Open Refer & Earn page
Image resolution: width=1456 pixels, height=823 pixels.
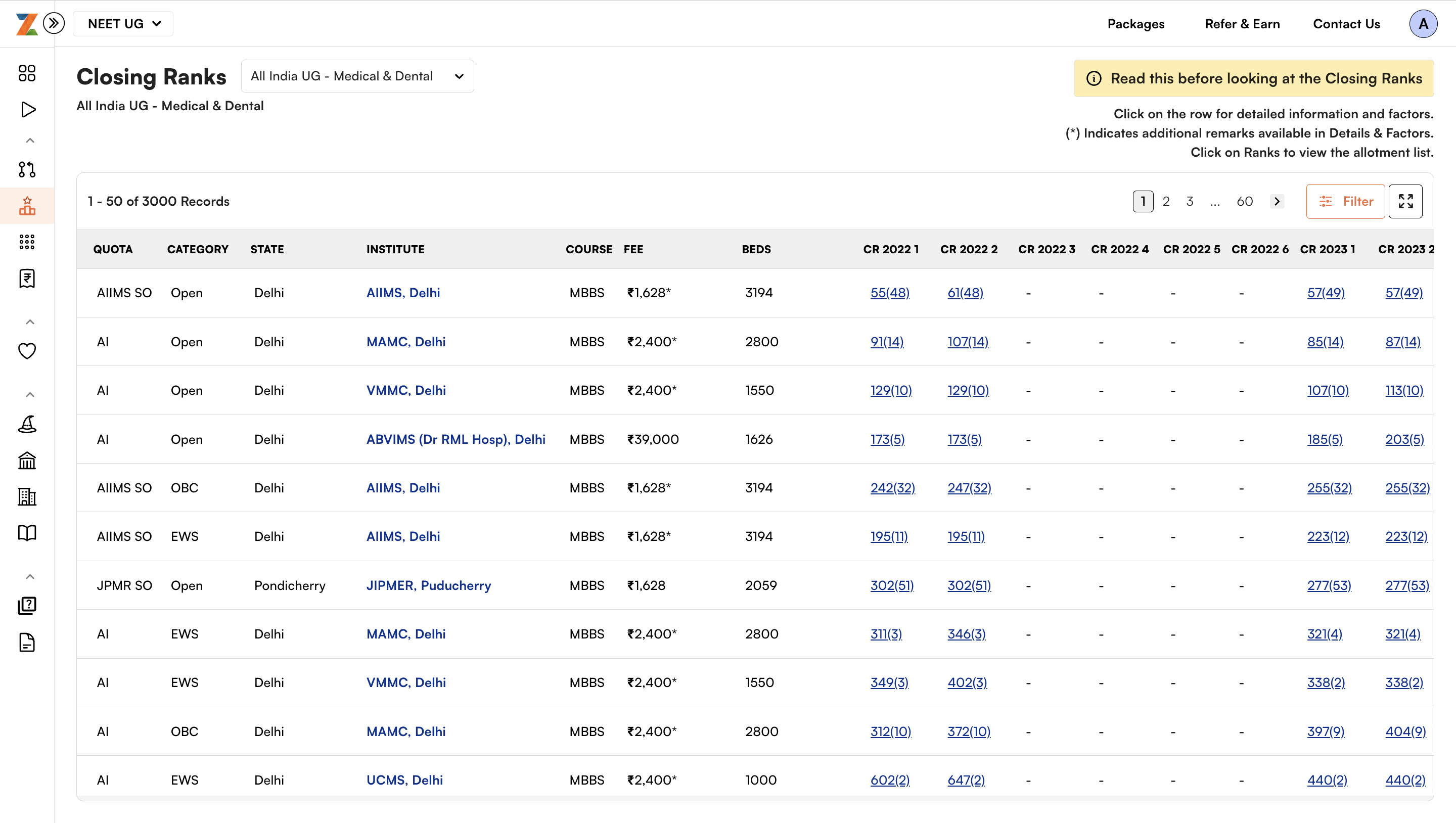point(1242,24)
